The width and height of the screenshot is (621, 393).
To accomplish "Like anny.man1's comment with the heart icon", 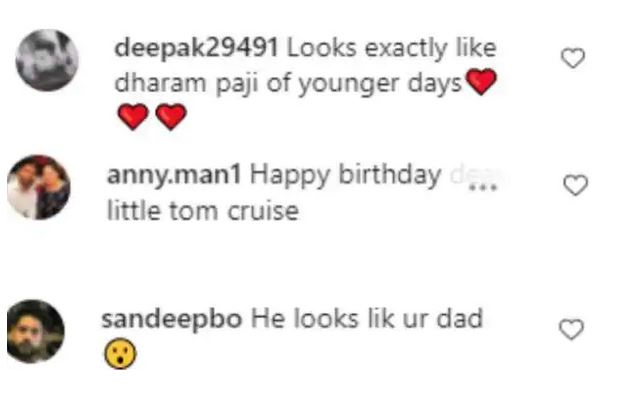I will coord(575,185).
